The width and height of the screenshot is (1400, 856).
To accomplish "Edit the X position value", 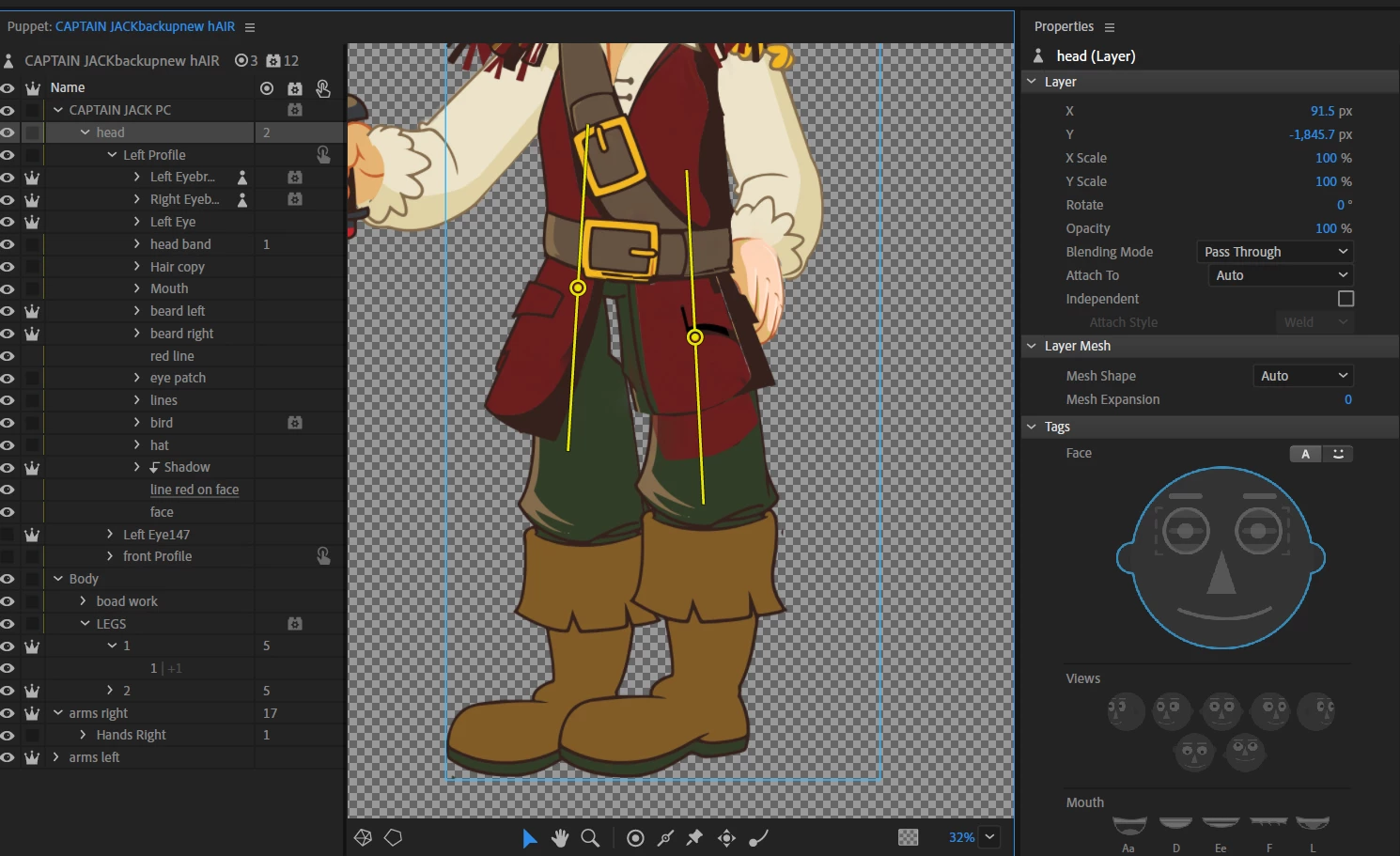I will click(x=1322, y=111).
